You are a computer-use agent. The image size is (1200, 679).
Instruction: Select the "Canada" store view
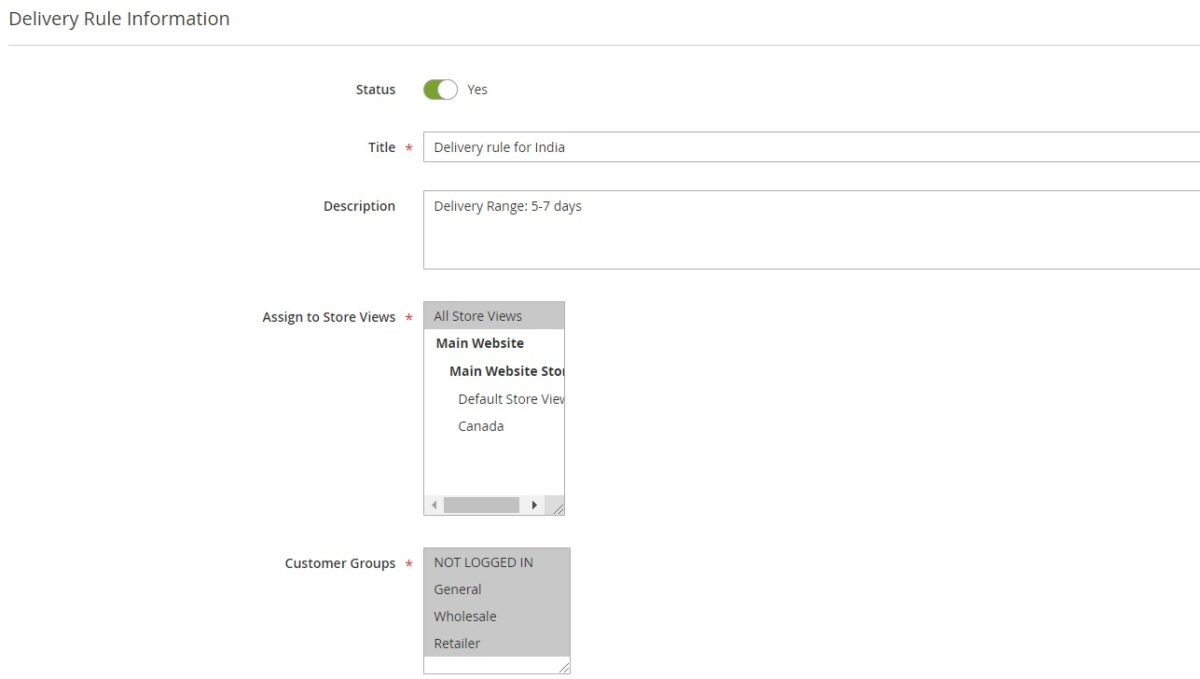pyautogui.click(x=481, y=426)
